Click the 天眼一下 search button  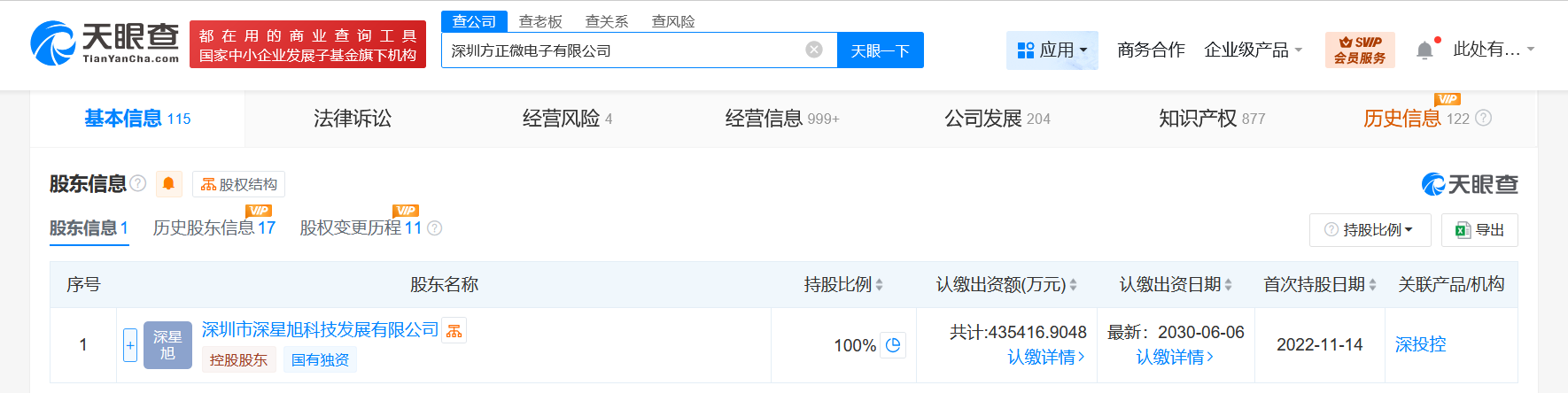[880, 50]
